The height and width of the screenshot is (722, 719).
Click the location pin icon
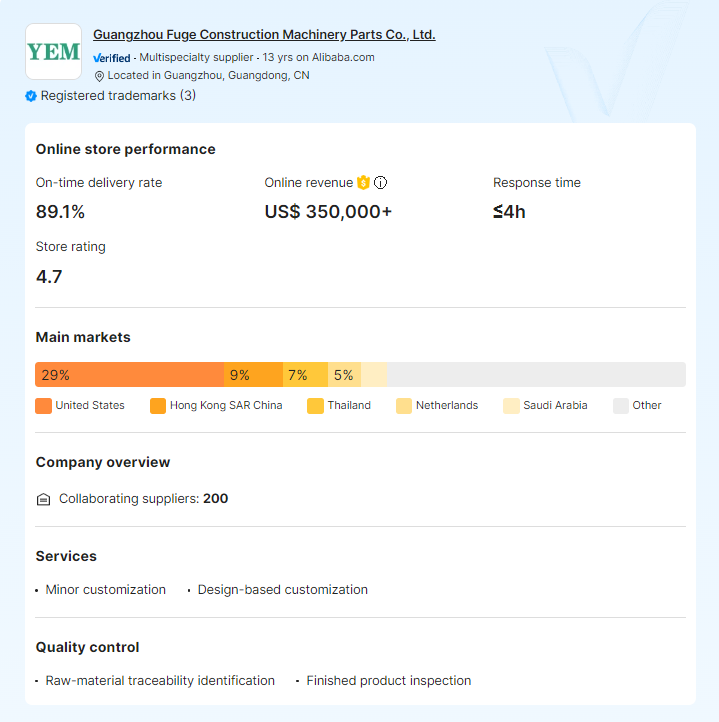[99, 76]
